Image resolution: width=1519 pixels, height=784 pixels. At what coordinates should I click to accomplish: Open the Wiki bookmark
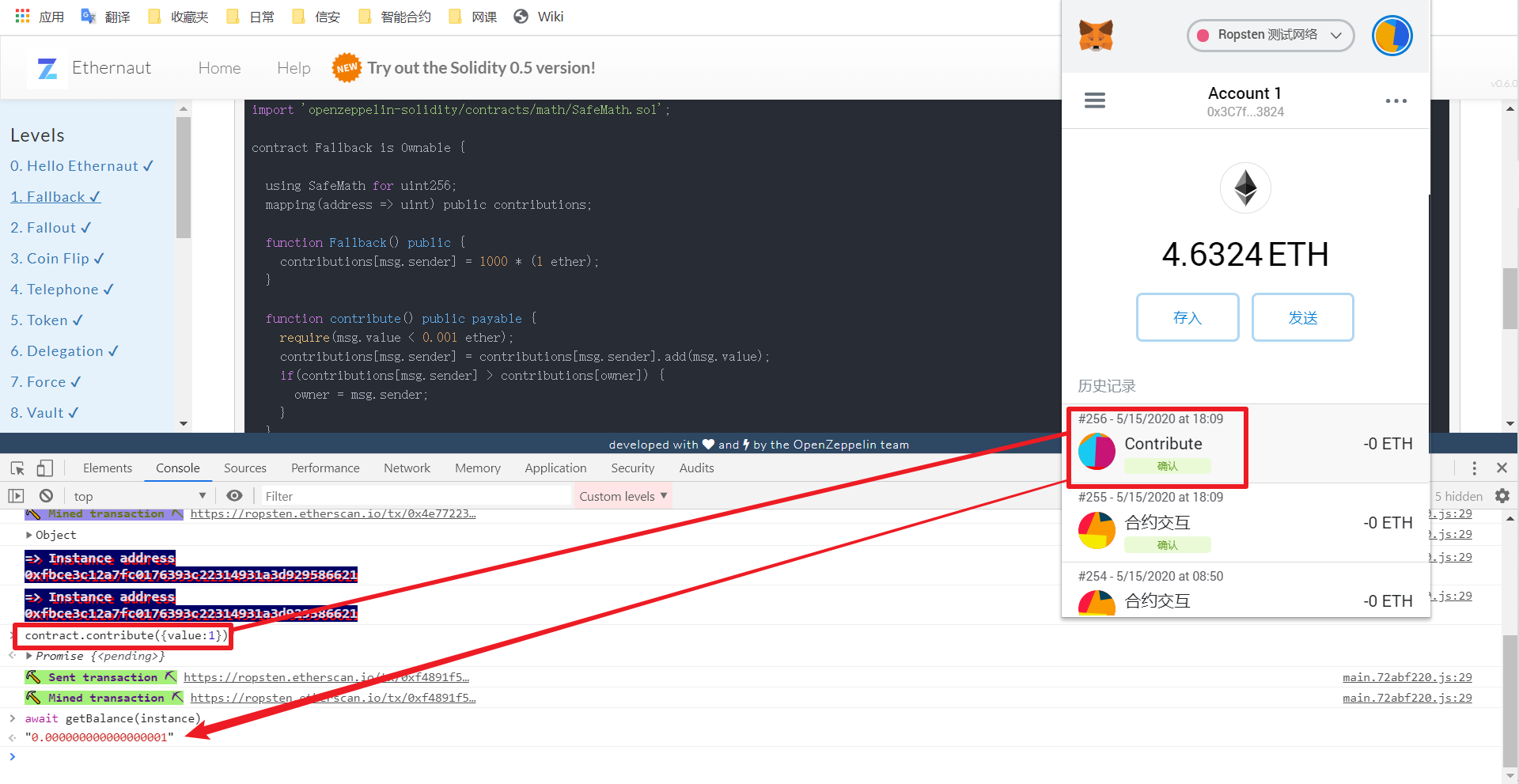pos(539,17)
